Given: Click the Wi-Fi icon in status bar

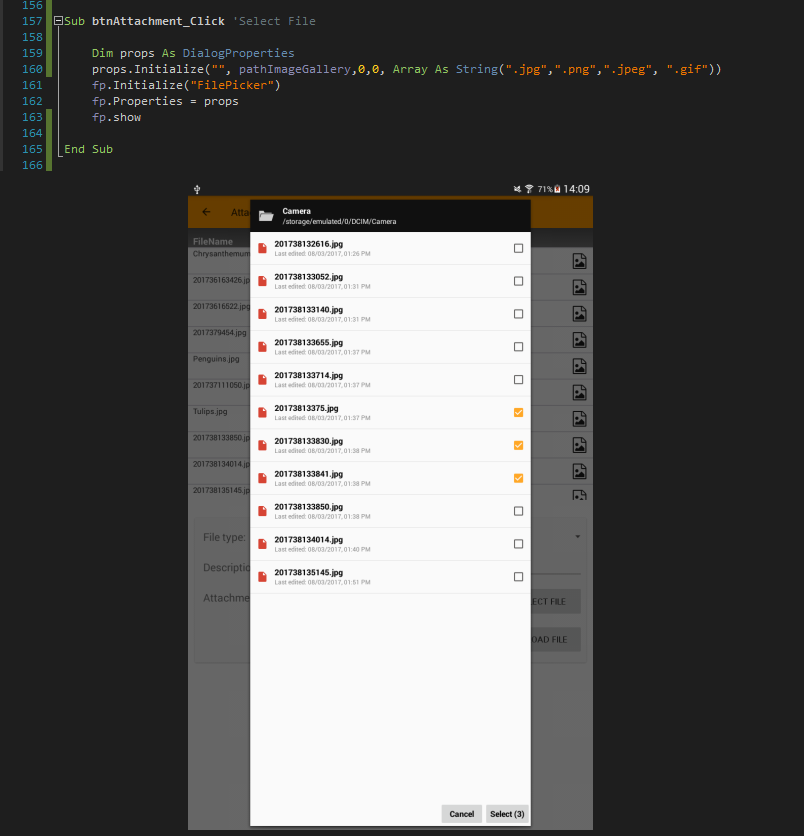Looking at the screenshot, I should [529, 189].
